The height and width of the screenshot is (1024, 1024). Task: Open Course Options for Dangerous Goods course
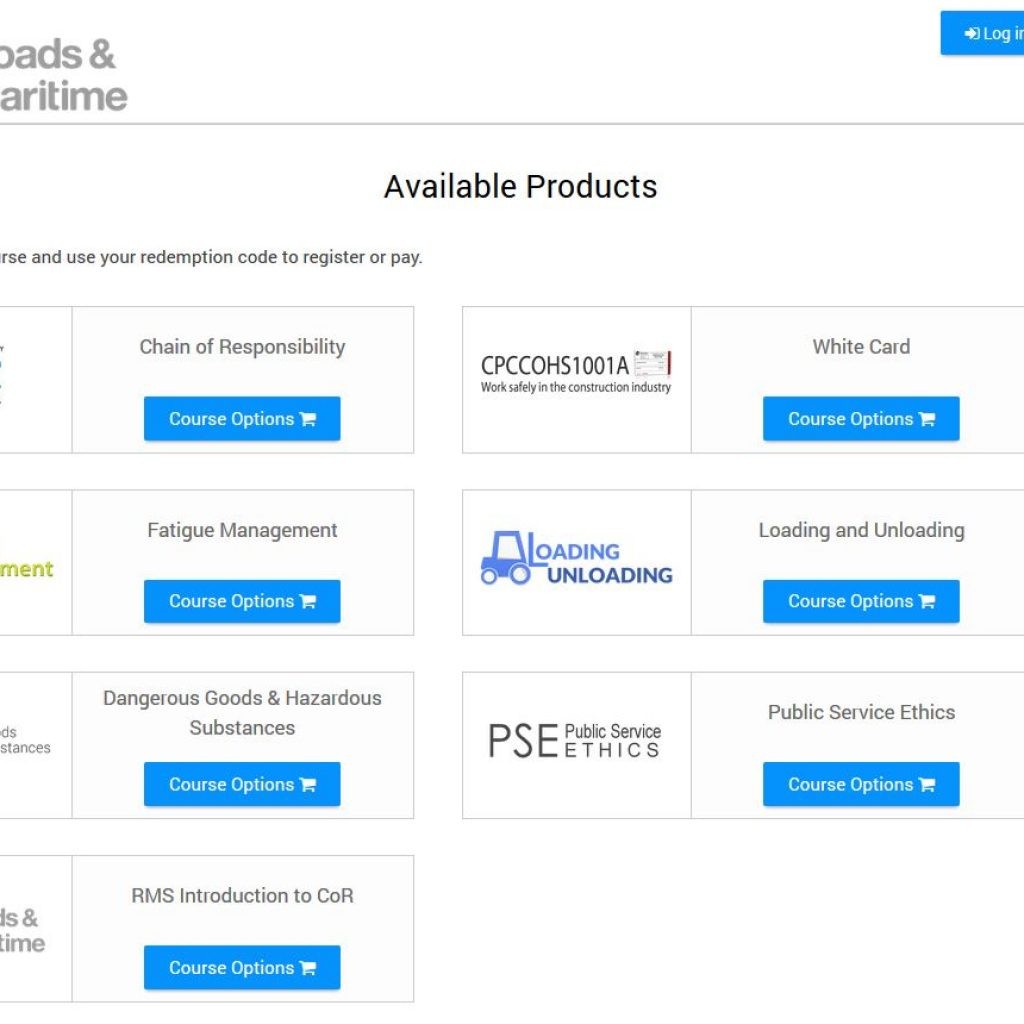(242, 784)
